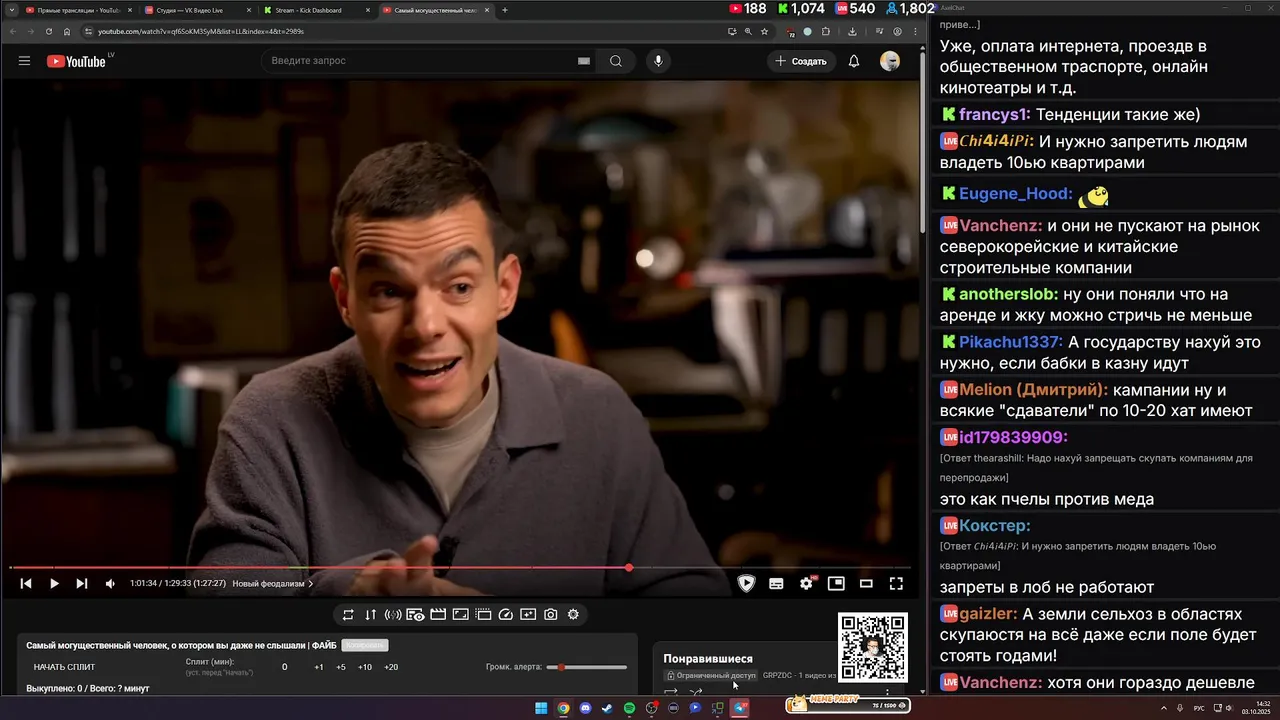Adjust the 'Громк. алерта' volume slider
Screen dimensions: 1280x720
click(x=587, y=667)
